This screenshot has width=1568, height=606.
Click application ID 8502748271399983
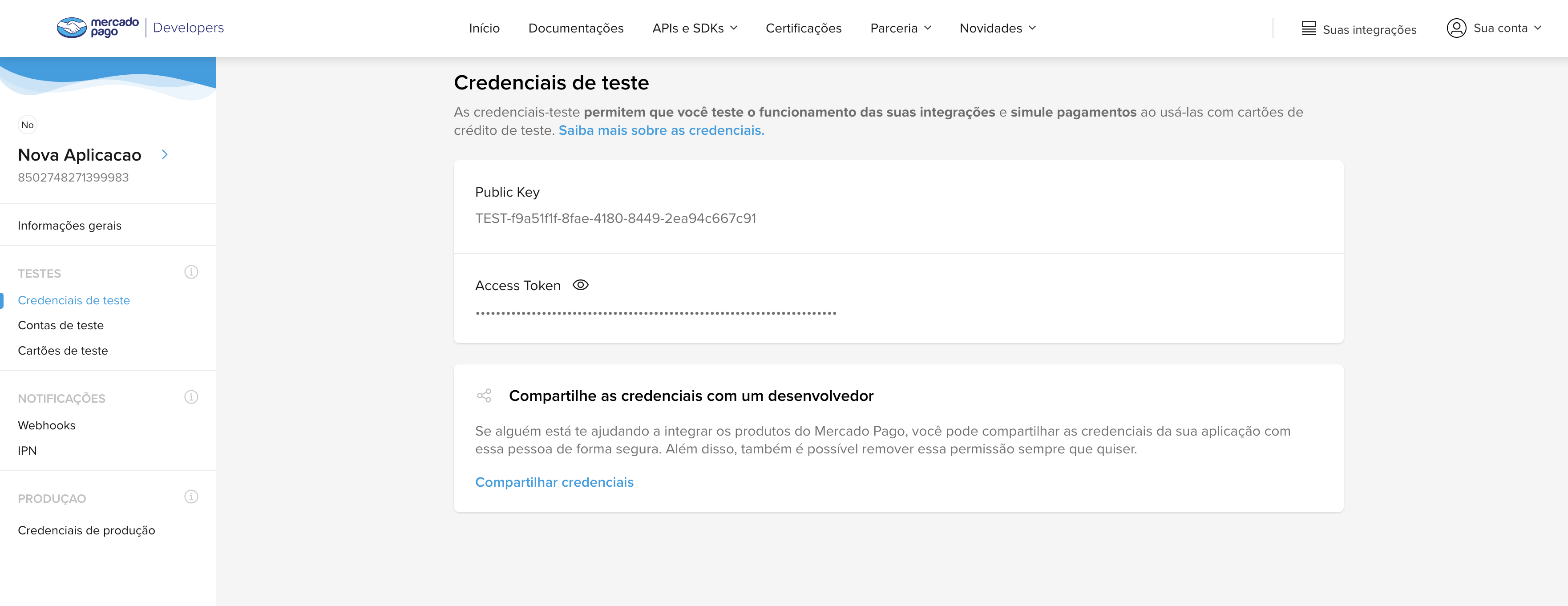click(x=73, y=178)
